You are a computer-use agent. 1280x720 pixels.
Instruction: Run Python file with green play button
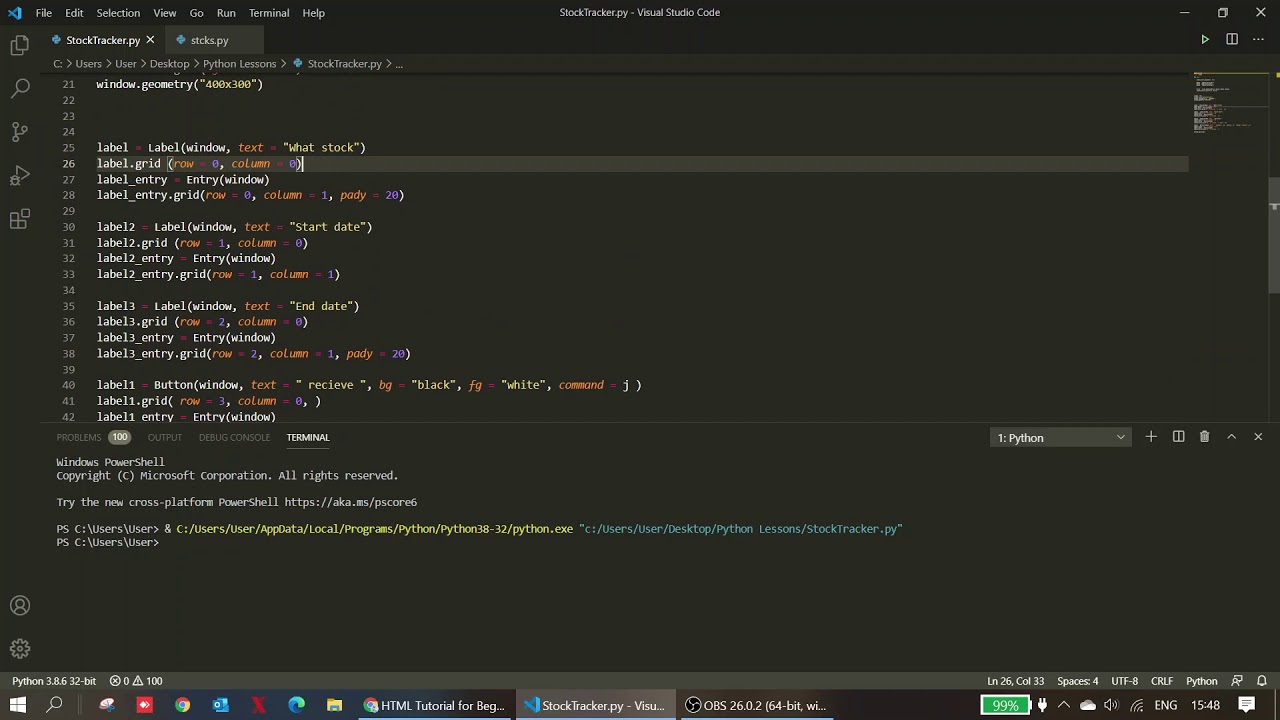pyautogui.click(x=1205, y=40)
